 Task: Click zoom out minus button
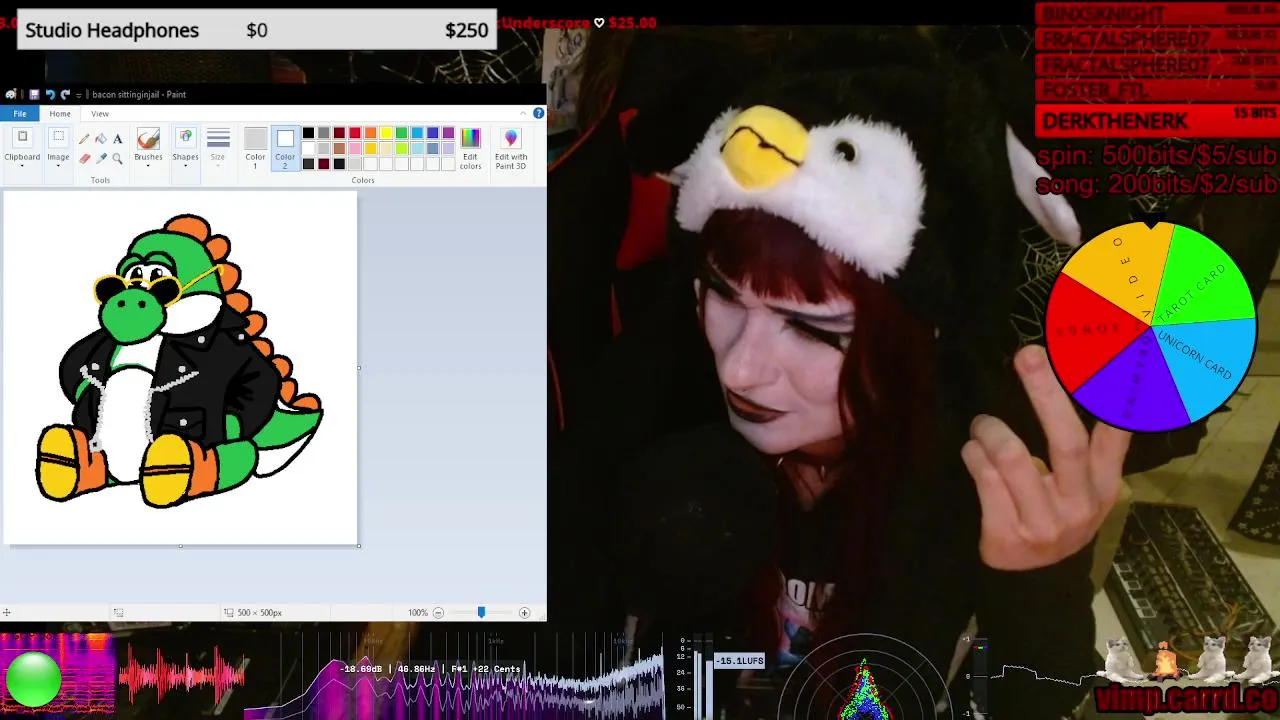click(438, 612)
